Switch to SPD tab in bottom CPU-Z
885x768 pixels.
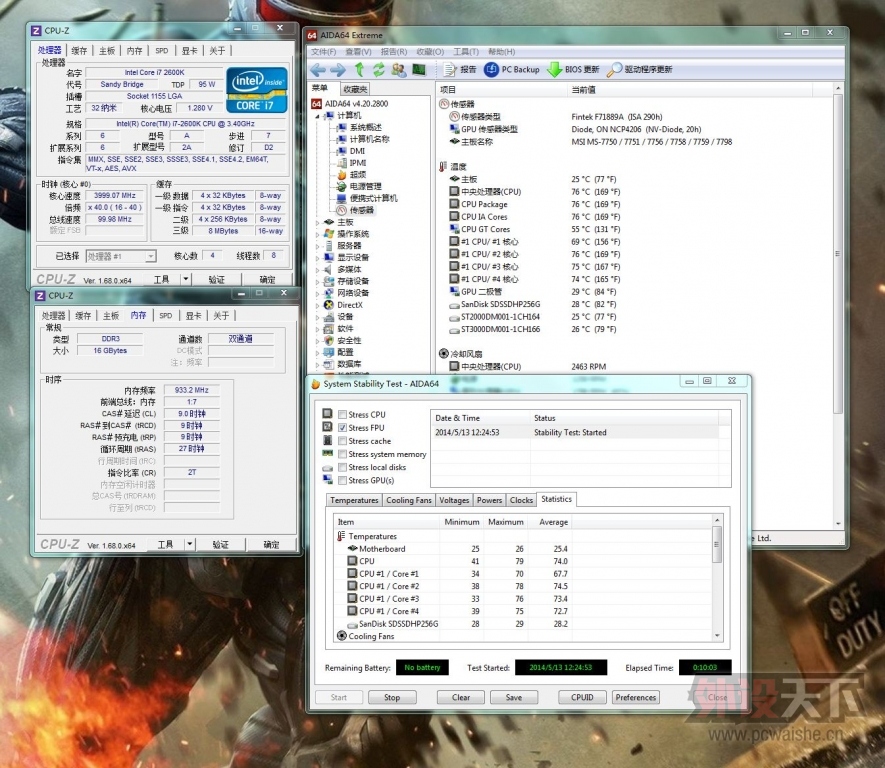click(165, 315)
